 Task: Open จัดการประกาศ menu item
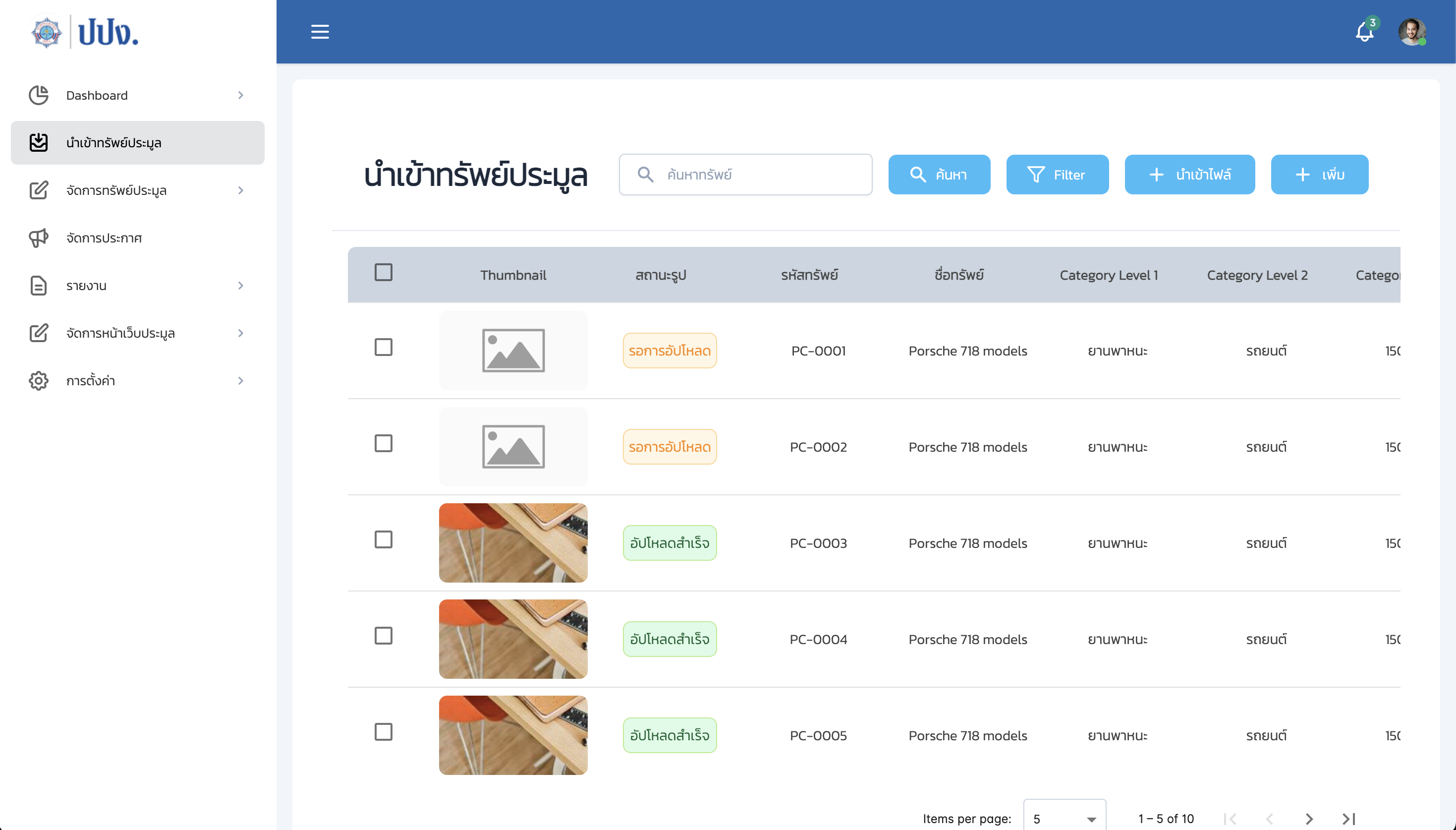(137, 237)
